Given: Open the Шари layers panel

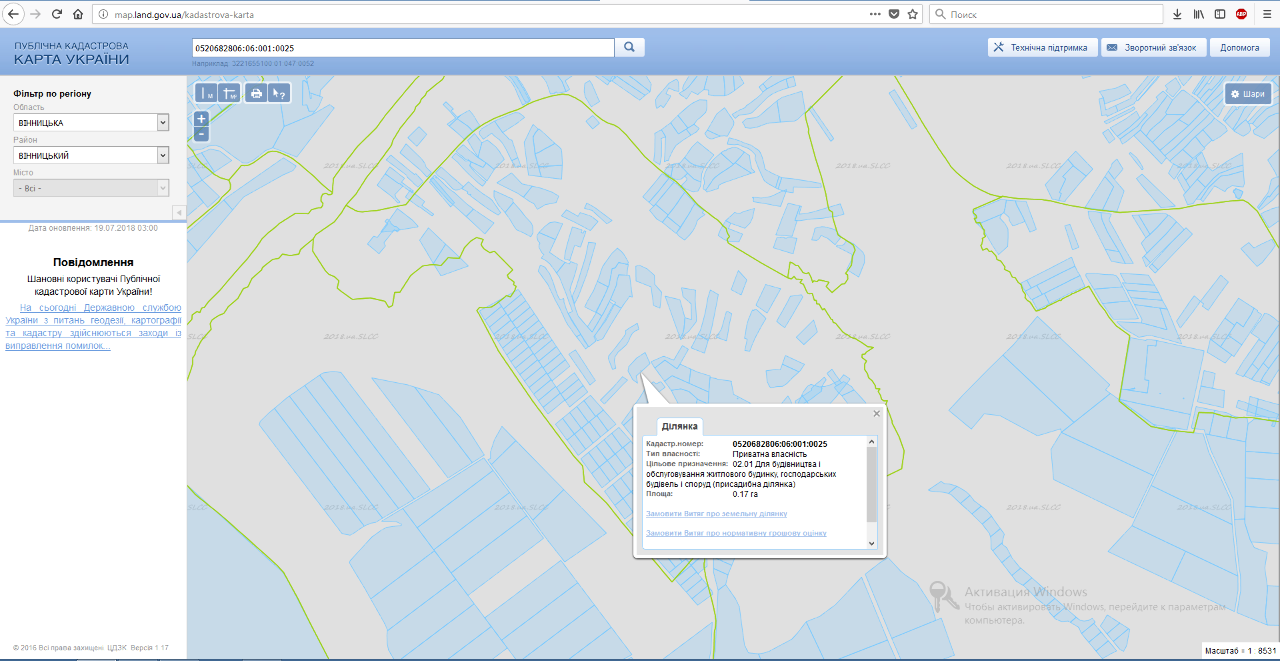Looking at the screenshot, I should point(1248,94).
